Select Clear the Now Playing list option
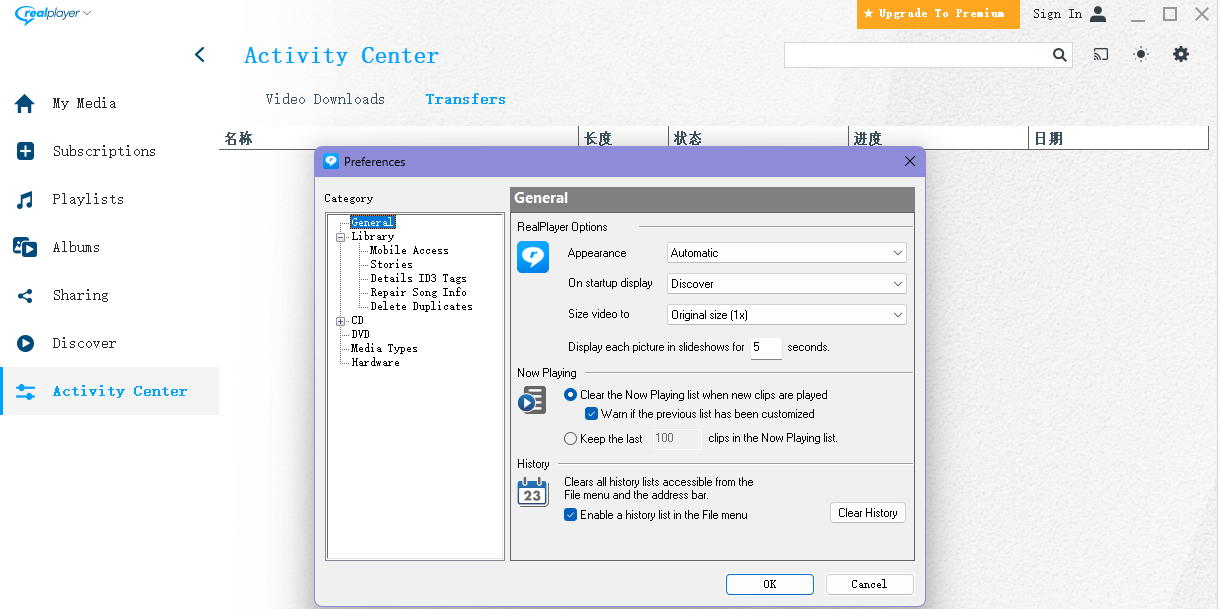Viewport: 1218px width, 609px height. coord(571,395)
